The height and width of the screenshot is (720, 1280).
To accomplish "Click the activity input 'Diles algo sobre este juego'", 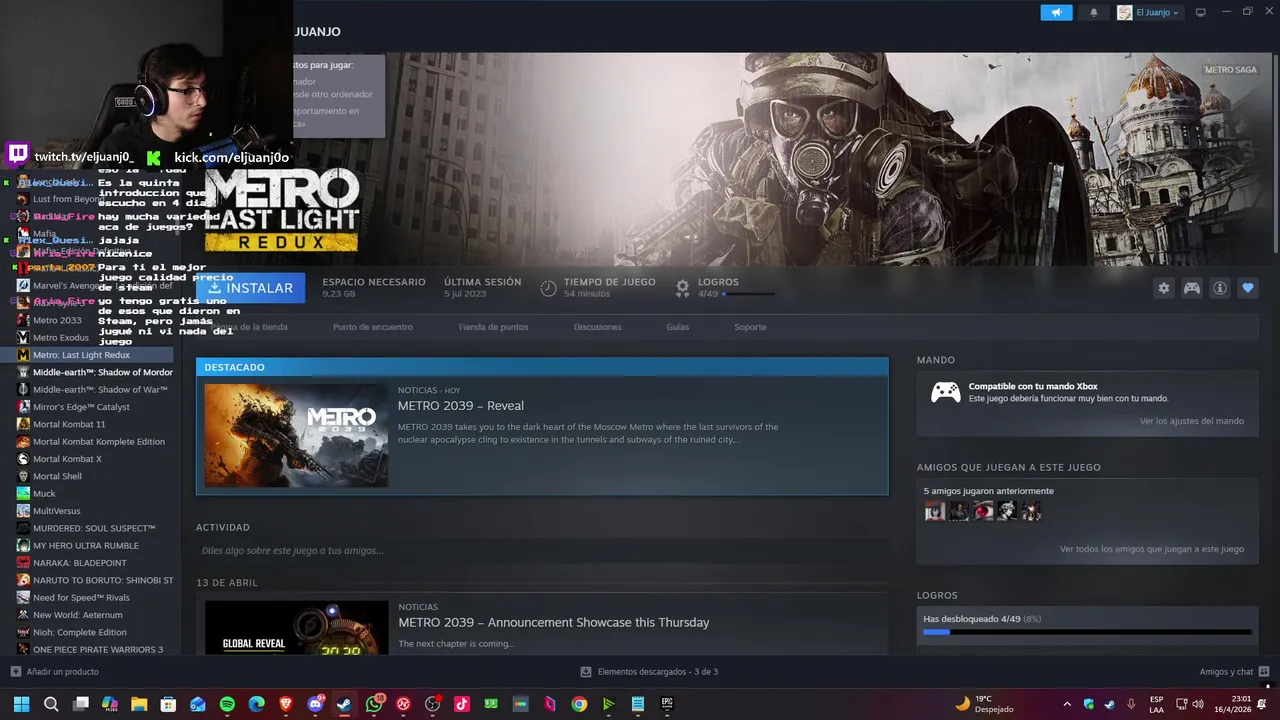I will coord(541,551).
